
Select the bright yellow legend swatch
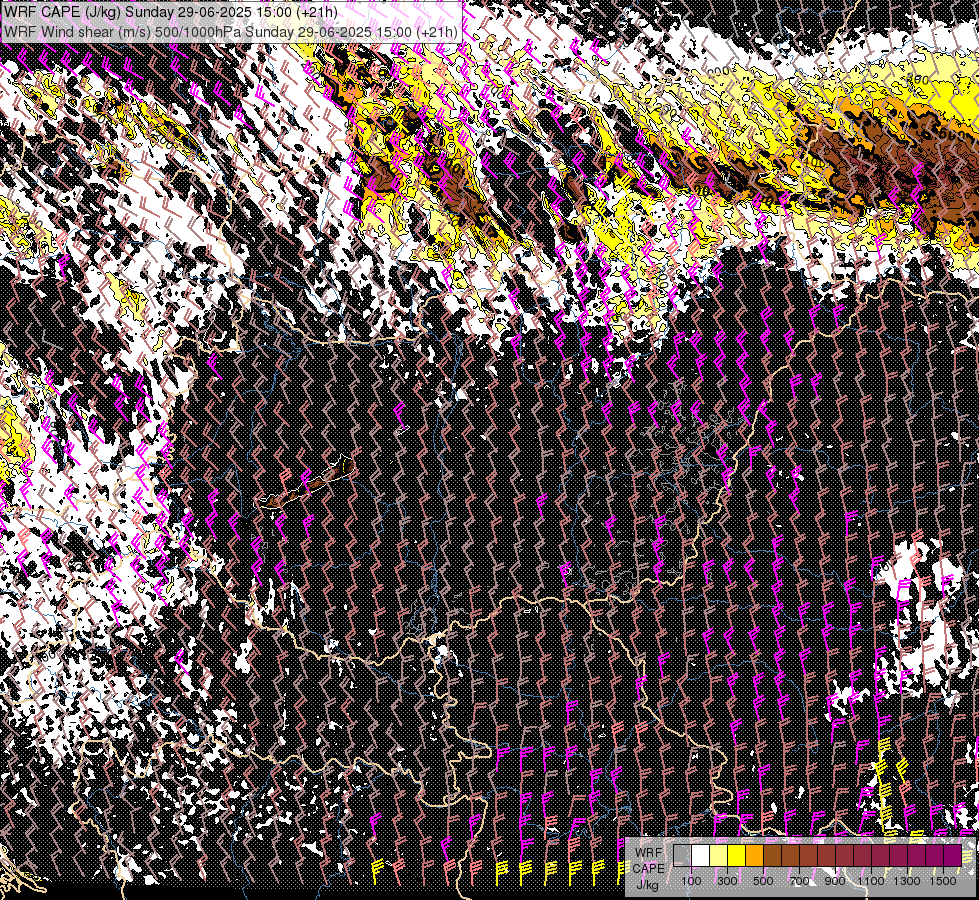pyautogui.click(x=737, y=855)
